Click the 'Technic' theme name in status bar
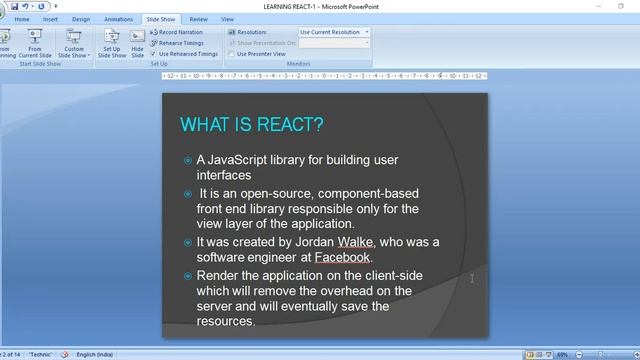 (x=40, y=355)
